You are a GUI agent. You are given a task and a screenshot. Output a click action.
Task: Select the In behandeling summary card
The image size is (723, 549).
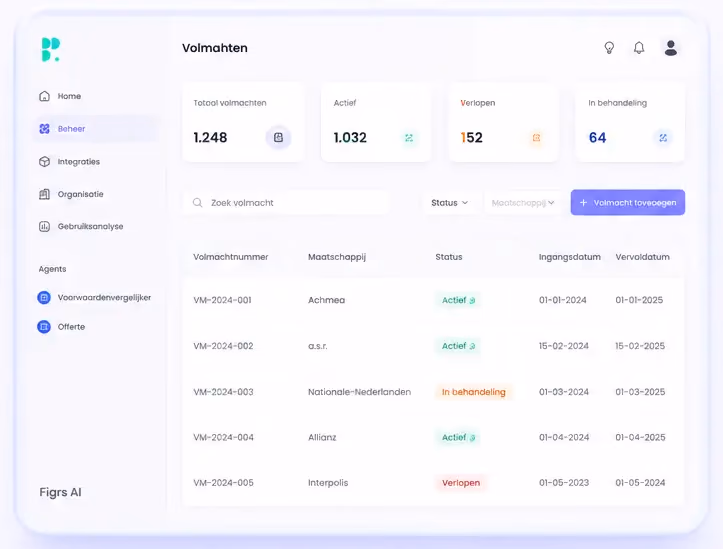click(x=630, y=123)
